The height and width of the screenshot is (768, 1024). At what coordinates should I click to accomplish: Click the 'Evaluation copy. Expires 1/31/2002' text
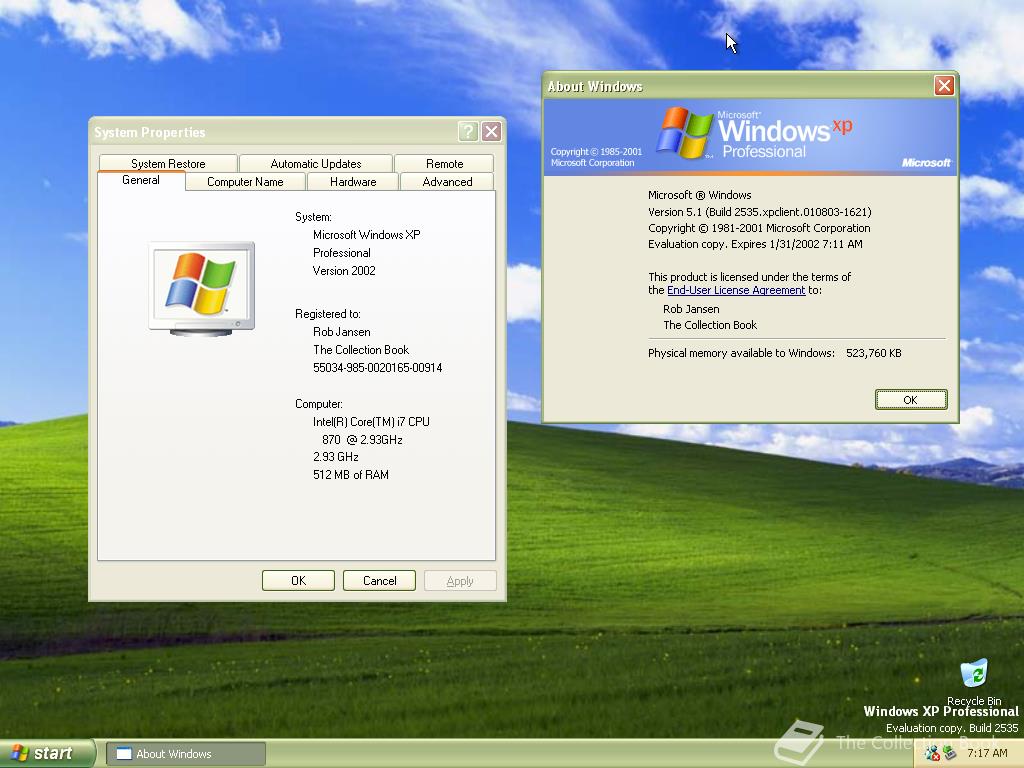click(x=755, y=244)
